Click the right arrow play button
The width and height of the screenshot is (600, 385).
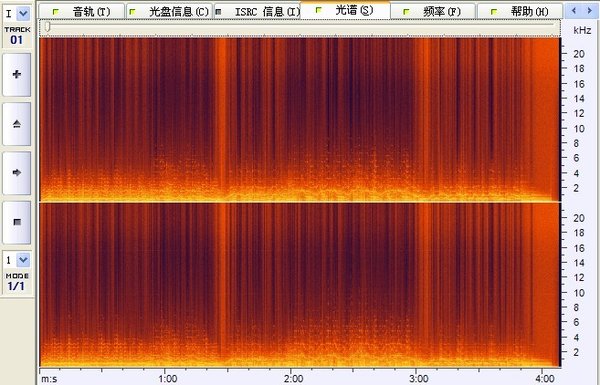point(17,173)
